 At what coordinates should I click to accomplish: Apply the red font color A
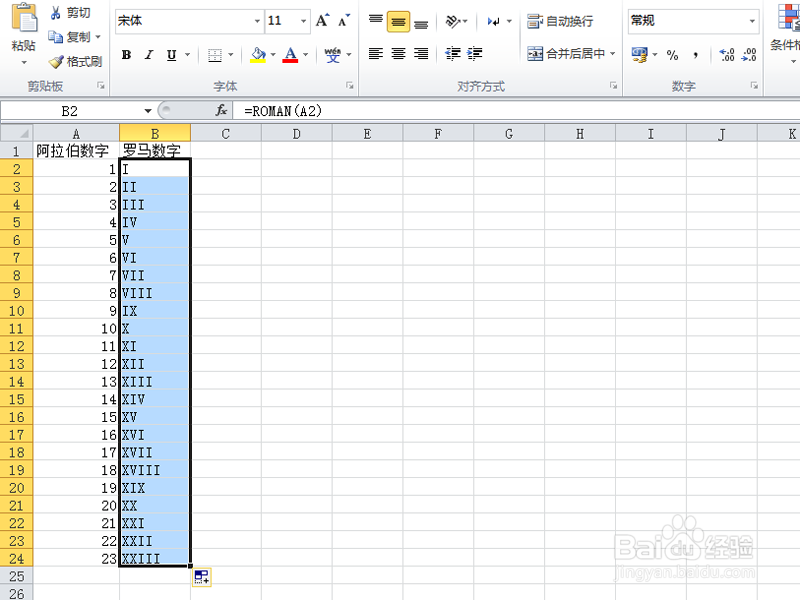coord(290,55)
